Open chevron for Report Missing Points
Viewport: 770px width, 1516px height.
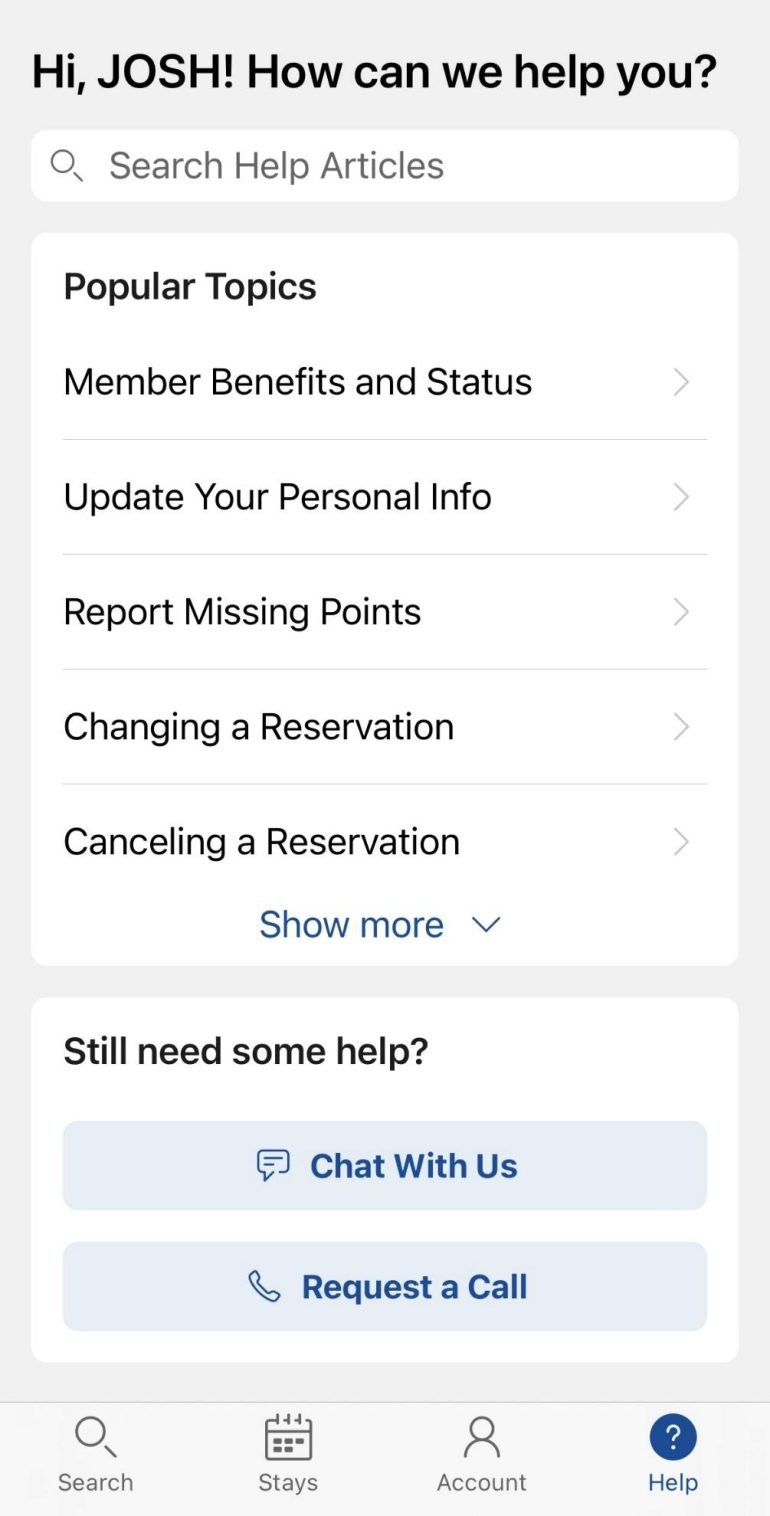[681, 612]
